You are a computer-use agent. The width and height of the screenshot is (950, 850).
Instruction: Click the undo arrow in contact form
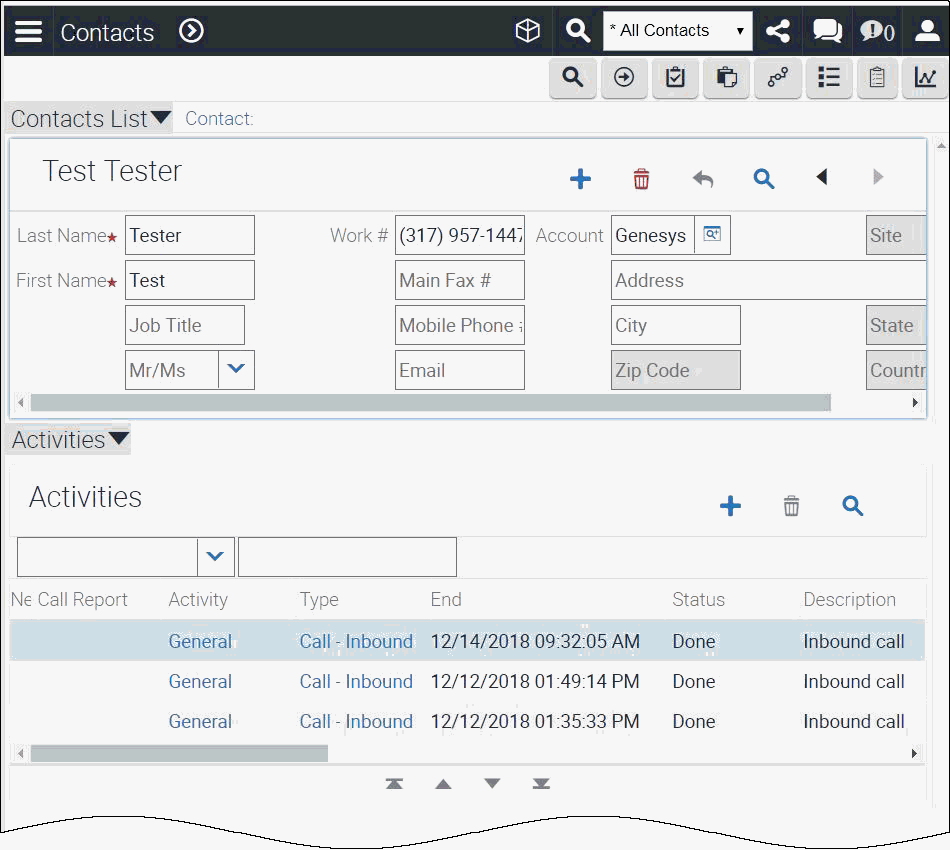(x=703, y=179)
